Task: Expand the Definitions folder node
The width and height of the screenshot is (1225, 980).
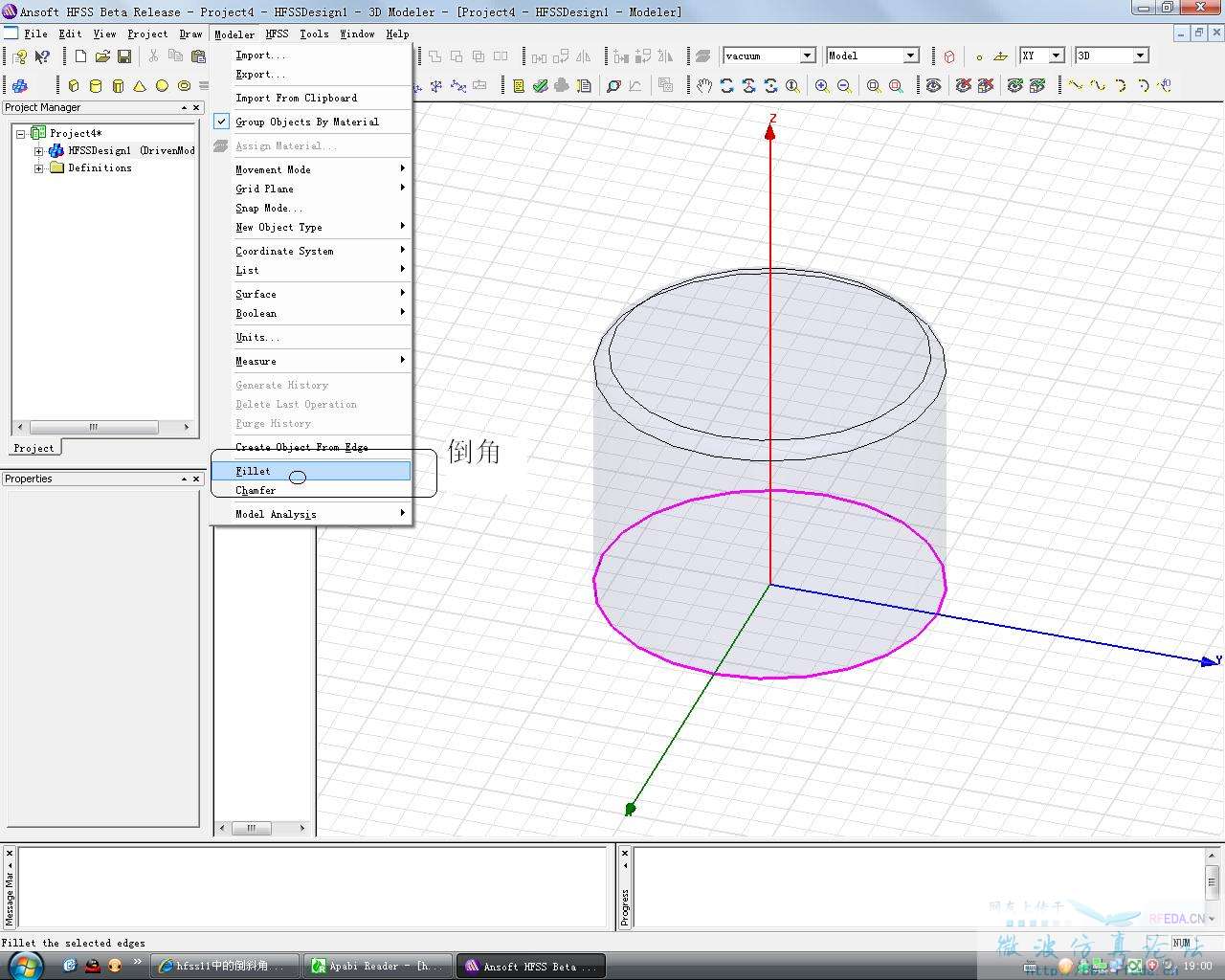Action: pyautogui.click(x=38, y=168)
